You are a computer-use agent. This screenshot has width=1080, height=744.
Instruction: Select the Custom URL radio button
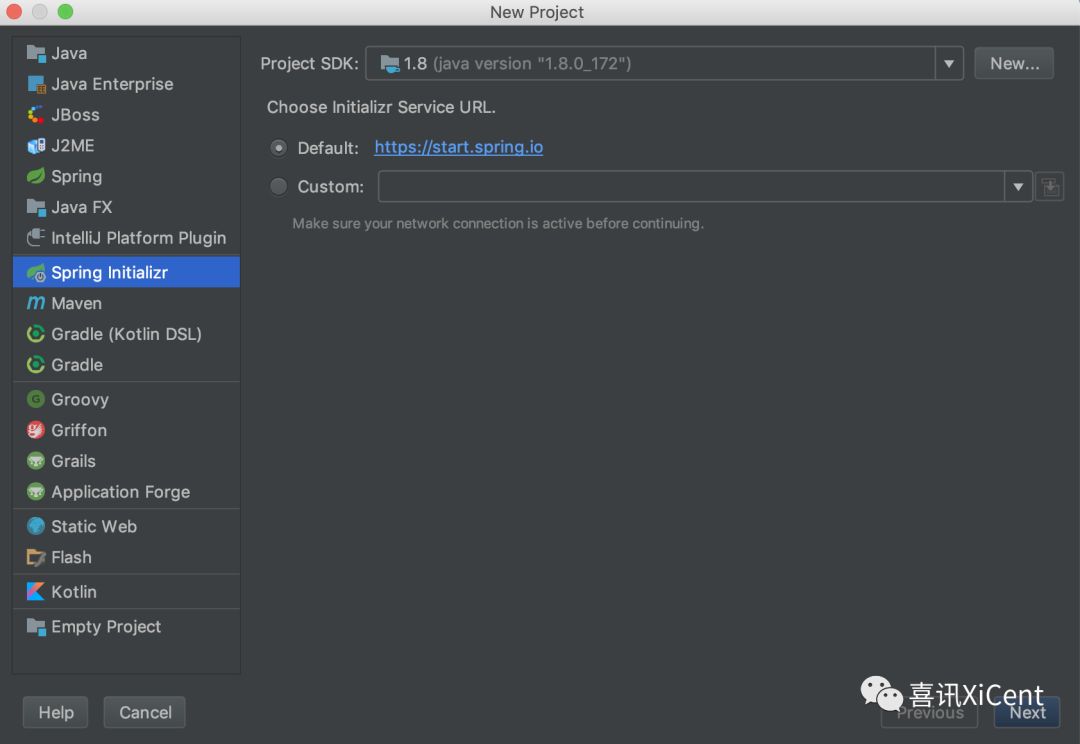(x=278, y=187)
